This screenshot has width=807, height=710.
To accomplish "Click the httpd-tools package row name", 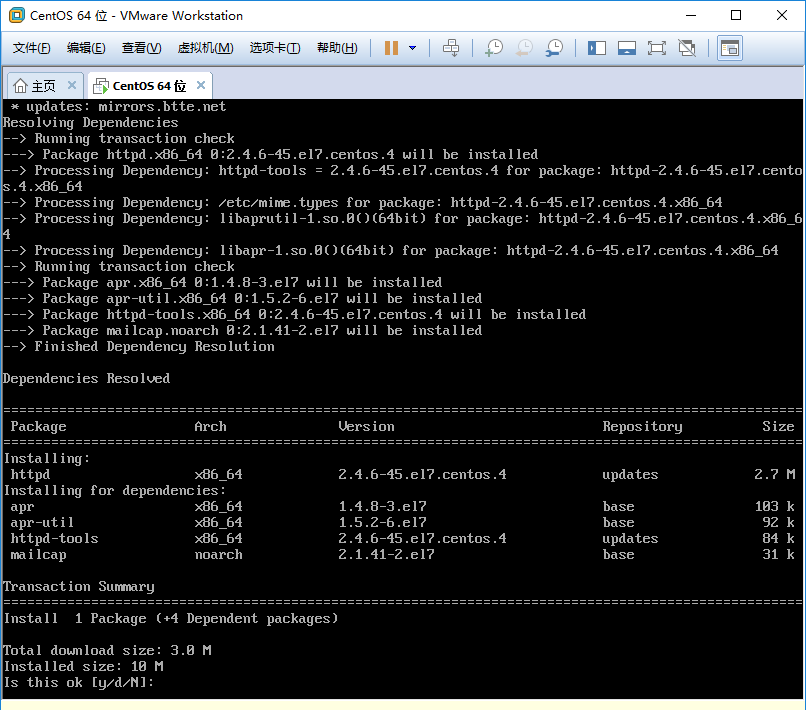I will point(55,539).
